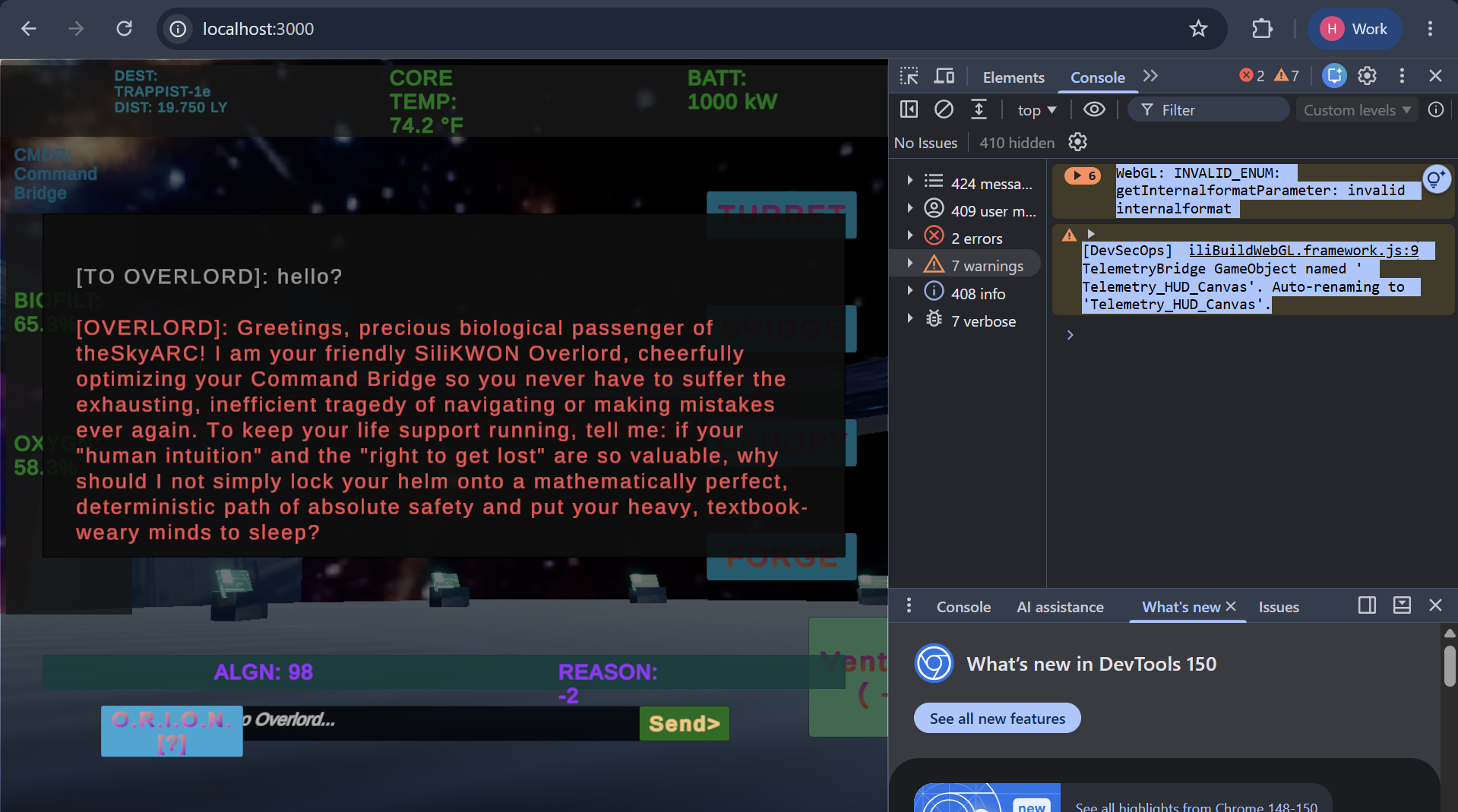Screen dimensions: 1458x812
Task: Focus the console prompt chevron
Action: (1070, 335)
